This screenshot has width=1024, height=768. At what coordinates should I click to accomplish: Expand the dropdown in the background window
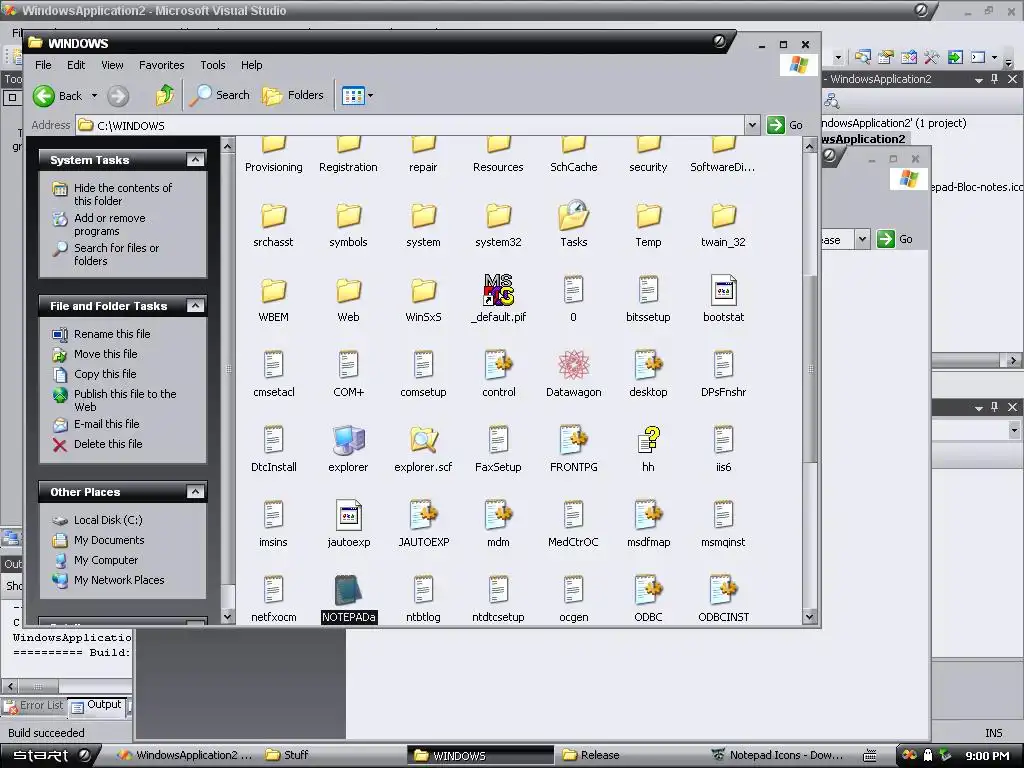862,239
